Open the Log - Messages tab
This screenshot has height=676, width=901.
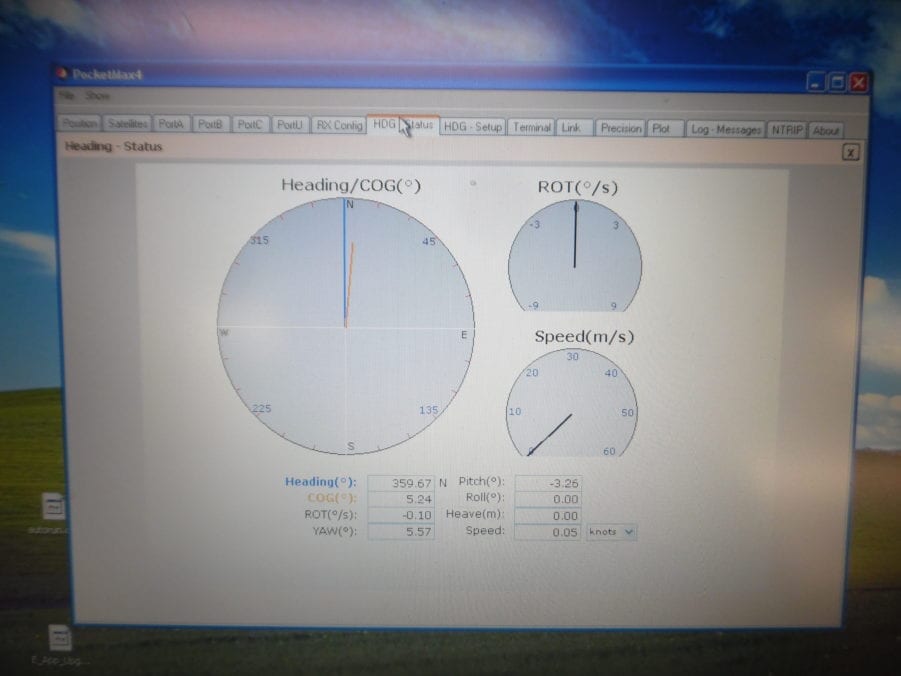pos(727,130)
